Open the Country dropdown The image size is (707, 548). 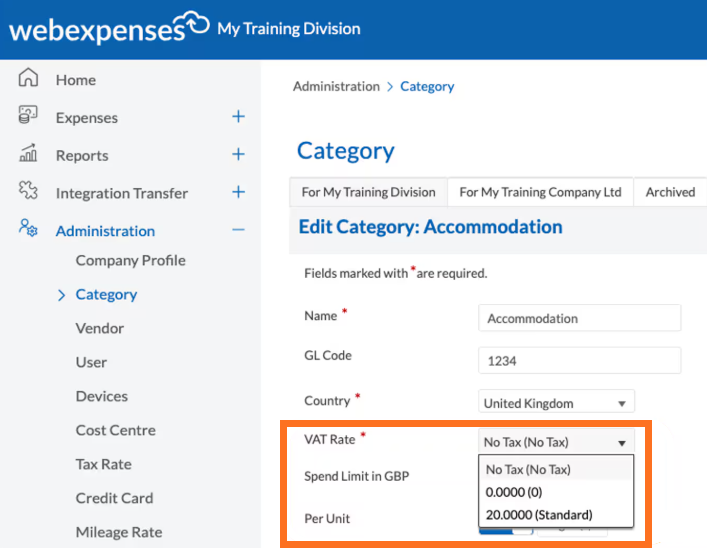556,402
